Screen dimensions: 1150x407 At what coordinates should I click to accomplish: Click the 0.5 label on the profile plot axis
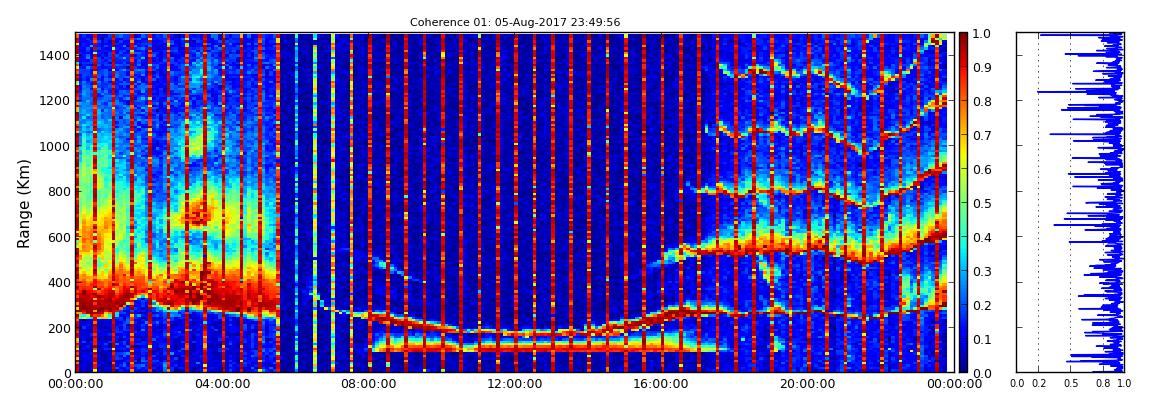point(1071,384)
